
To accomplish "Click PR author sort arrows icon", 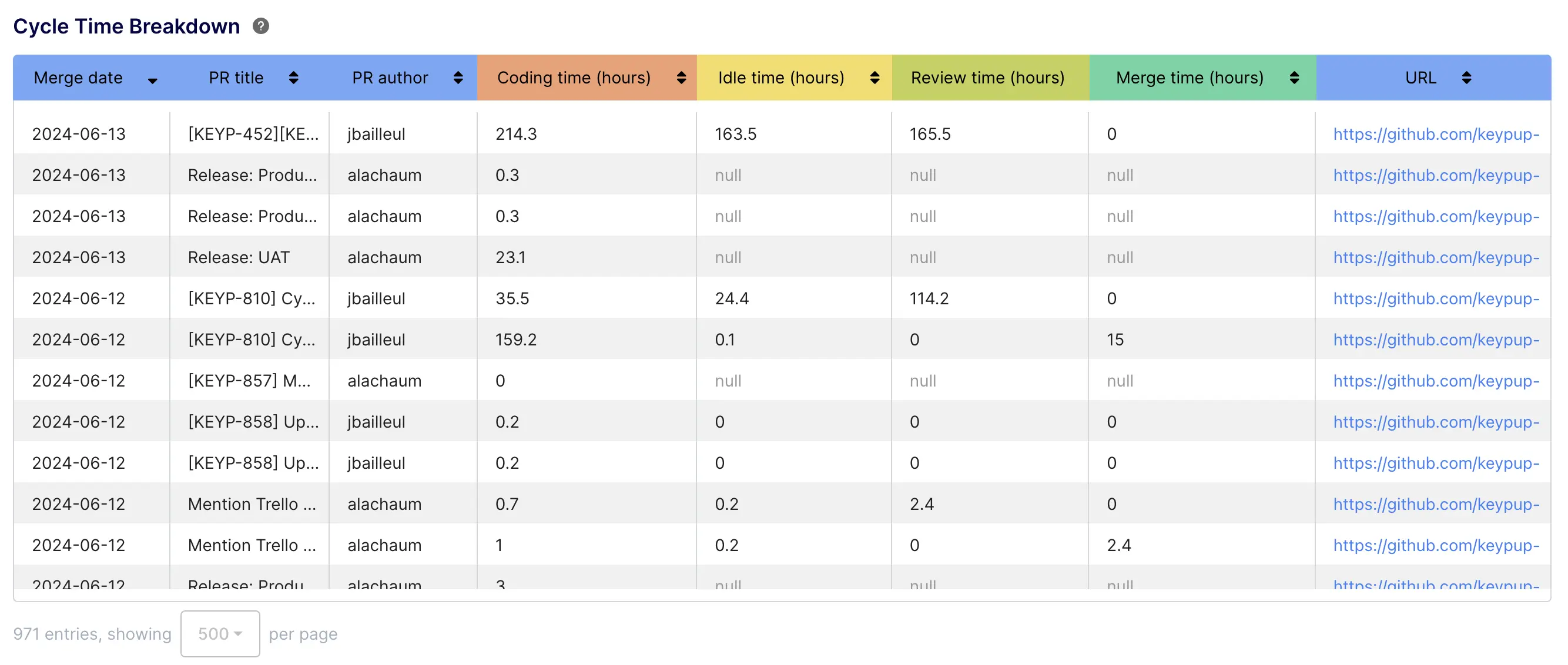I will 458,78.
